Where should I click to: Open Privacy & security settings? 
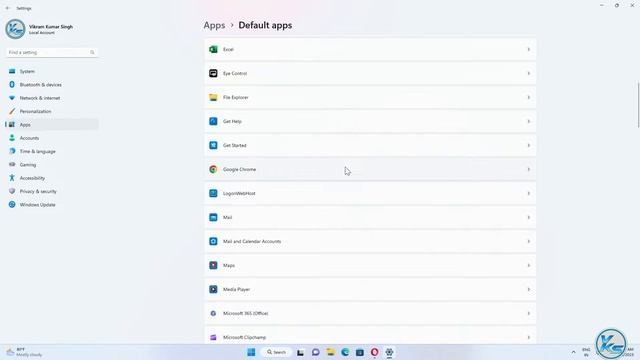pyautogui.click(x=52, y=191)
